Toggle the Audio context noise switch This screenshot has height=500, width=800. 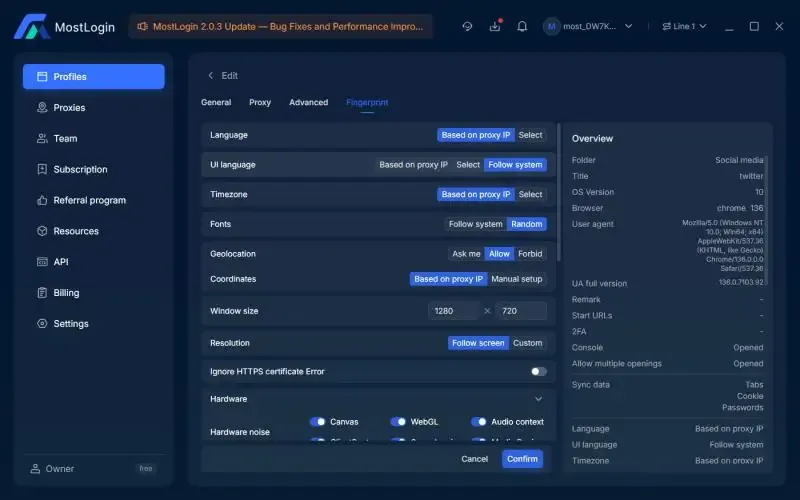[x=479, y=421]
